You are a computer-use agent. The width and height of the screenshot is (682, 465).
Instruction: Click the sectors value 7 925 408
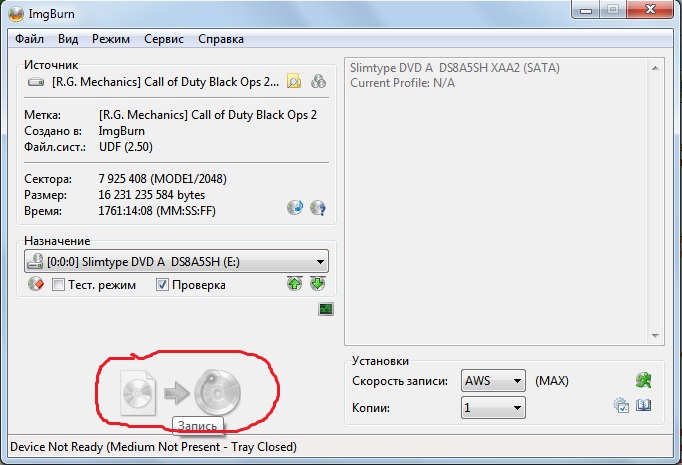tap(123, 179)
